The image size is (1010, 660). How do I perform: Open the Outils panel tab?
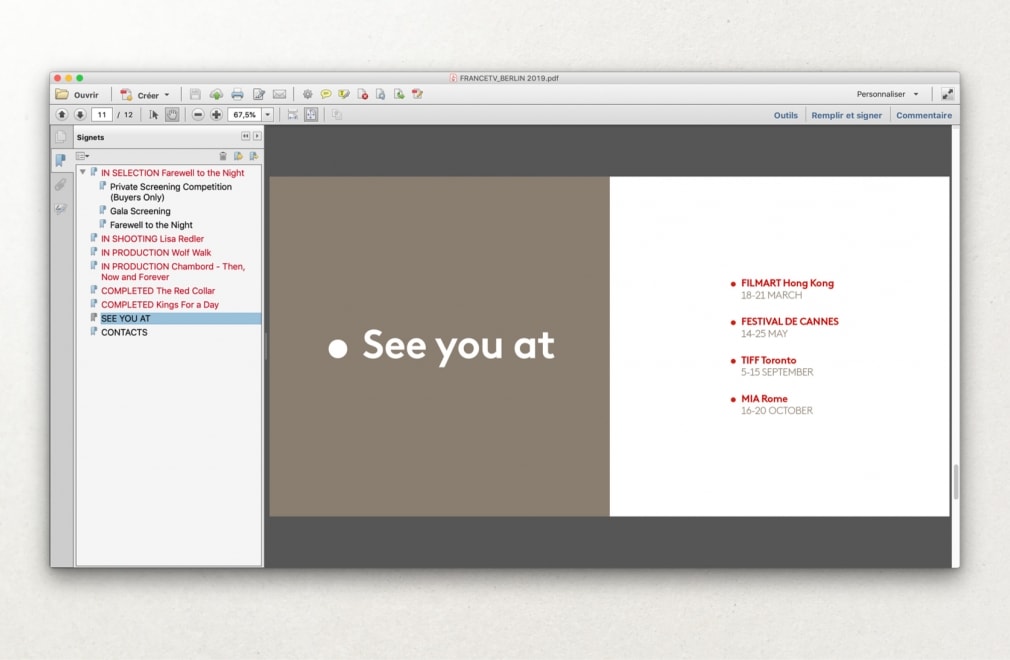pos(785,115)
